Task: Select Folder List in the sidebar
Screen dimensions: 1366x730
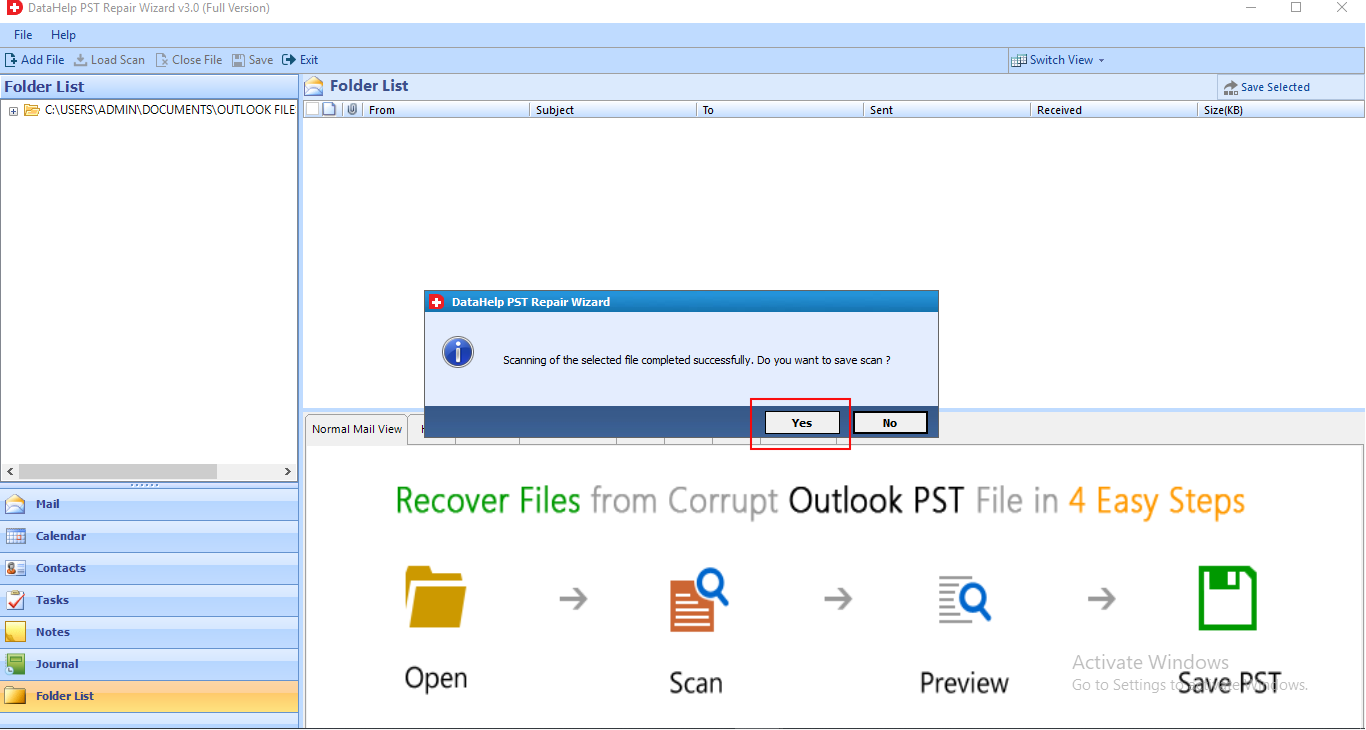Action: pos(149,696)
